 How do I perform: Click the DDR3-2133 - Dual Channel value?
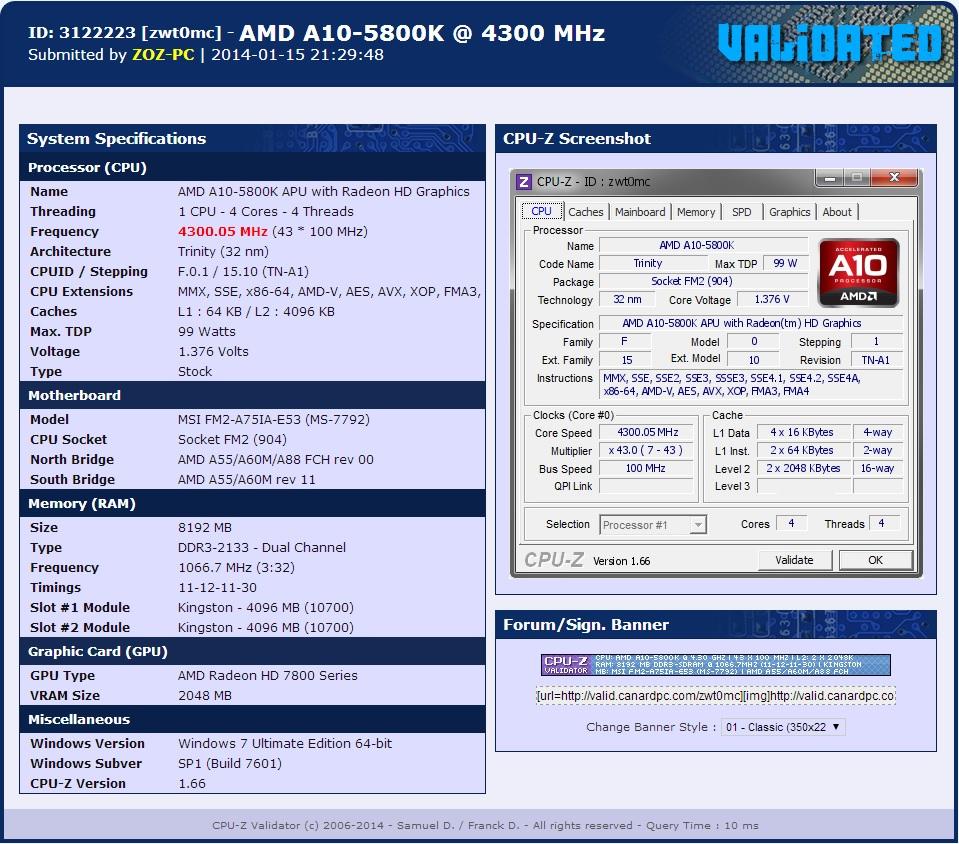(x=262, y=548)
